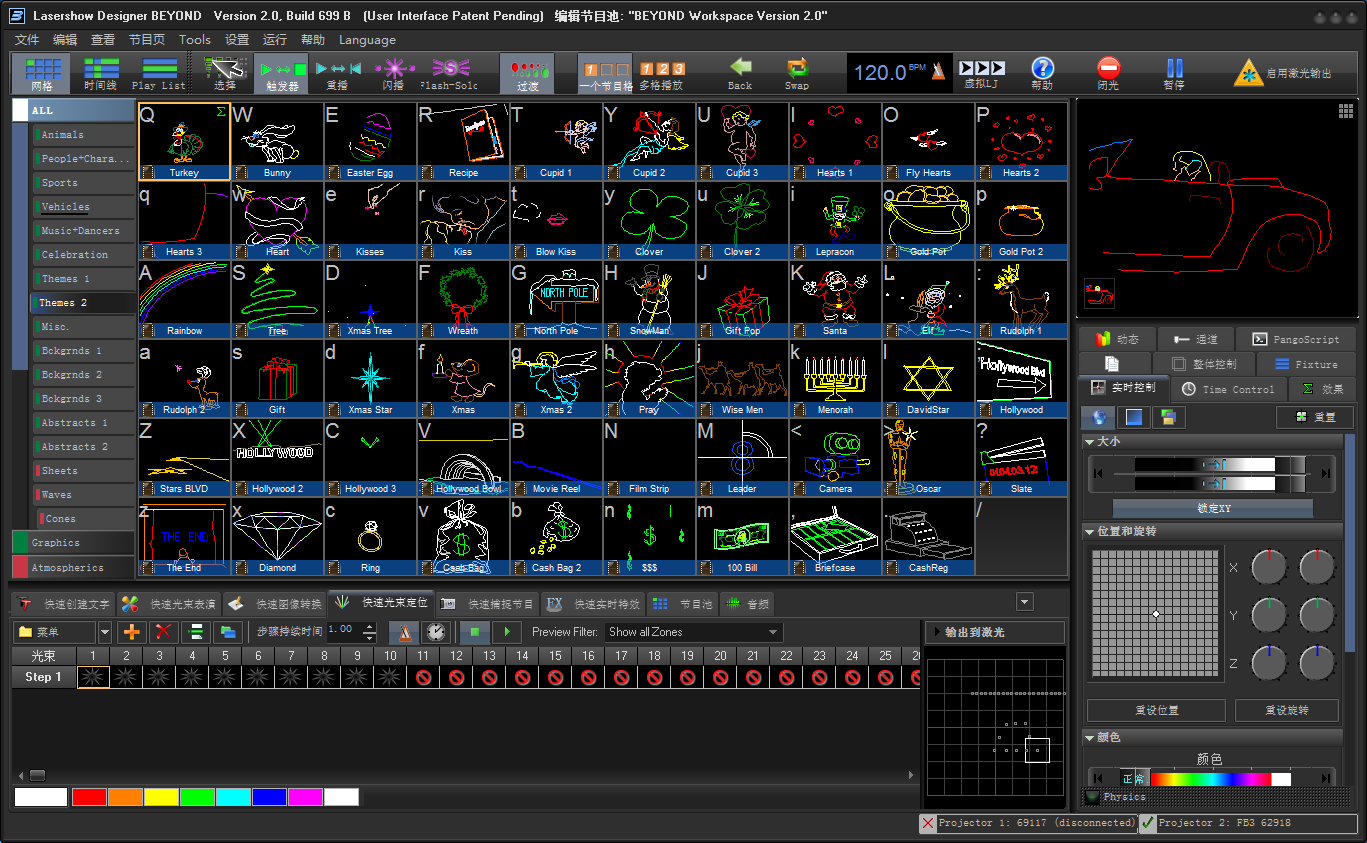Click the metronome tap icon beside BPM

click(938, 71)
